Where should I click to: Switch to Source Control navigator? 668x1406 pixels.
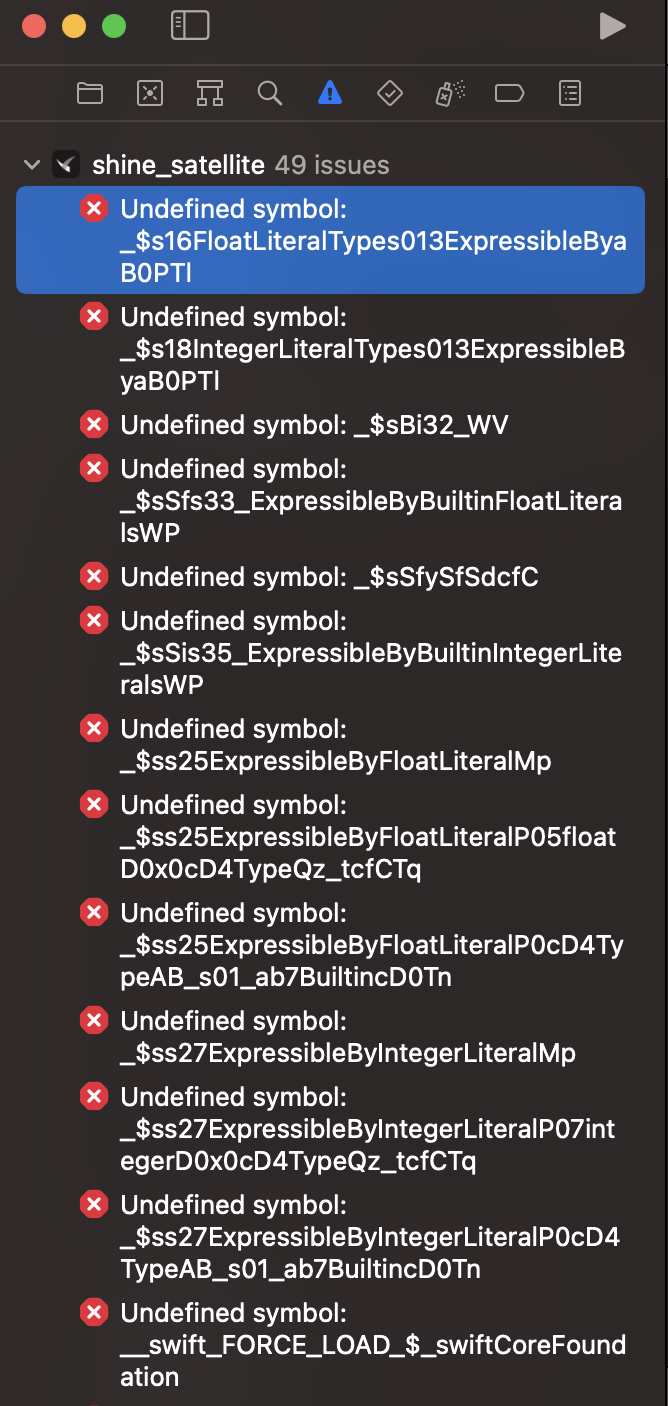point(150,94)
